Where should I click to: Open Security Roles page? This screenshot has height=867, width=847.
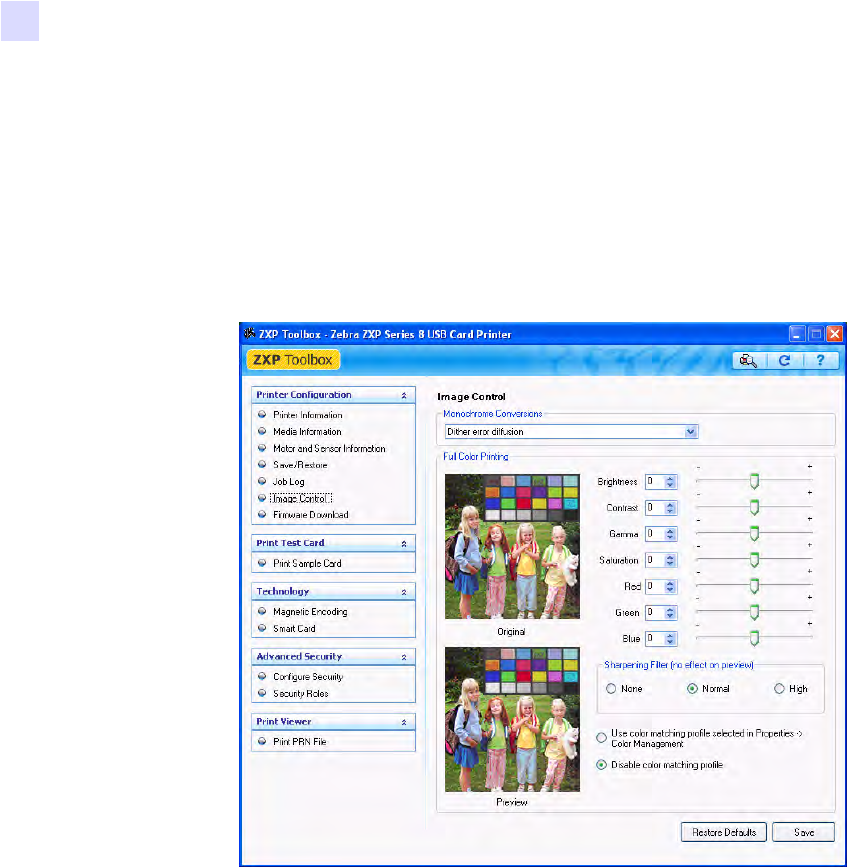300,693
